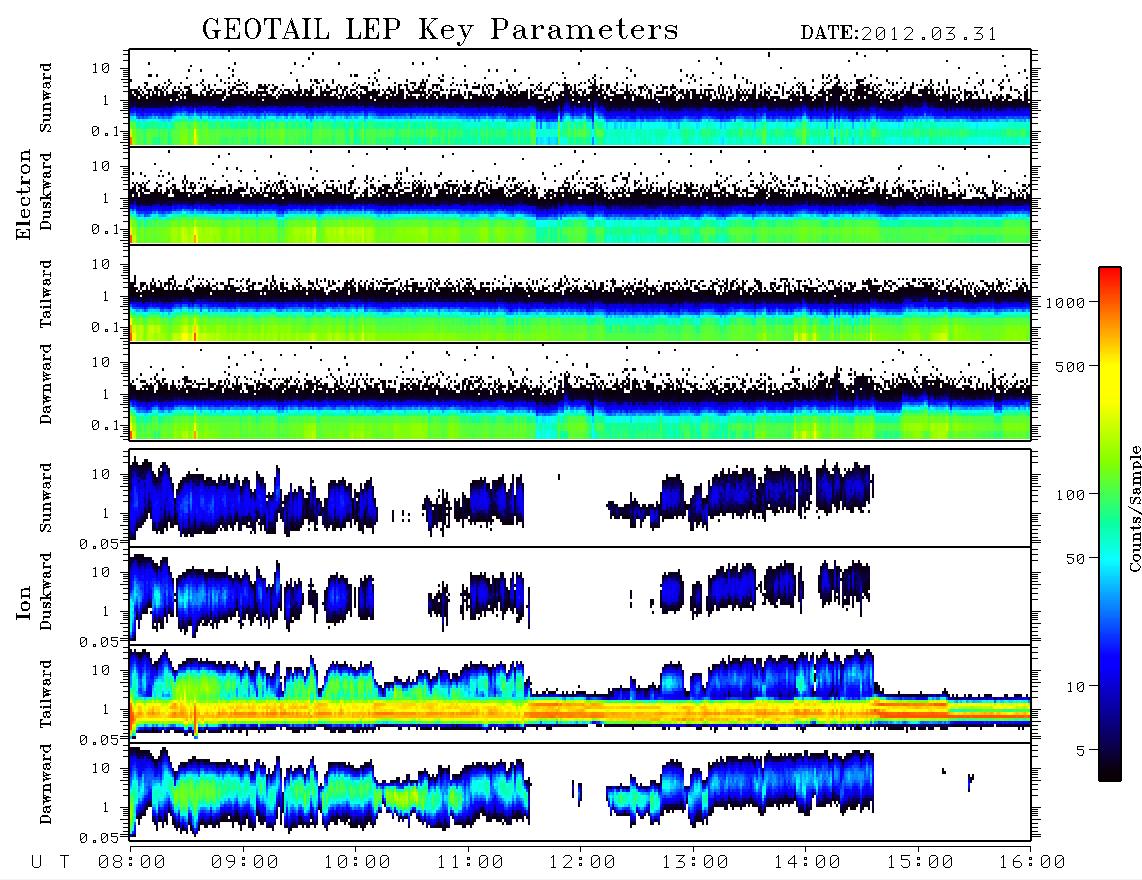This screenshot has height=880, width=1142.
Task: Click the black bottom end of the color bar
Action: click(1110, 774)
